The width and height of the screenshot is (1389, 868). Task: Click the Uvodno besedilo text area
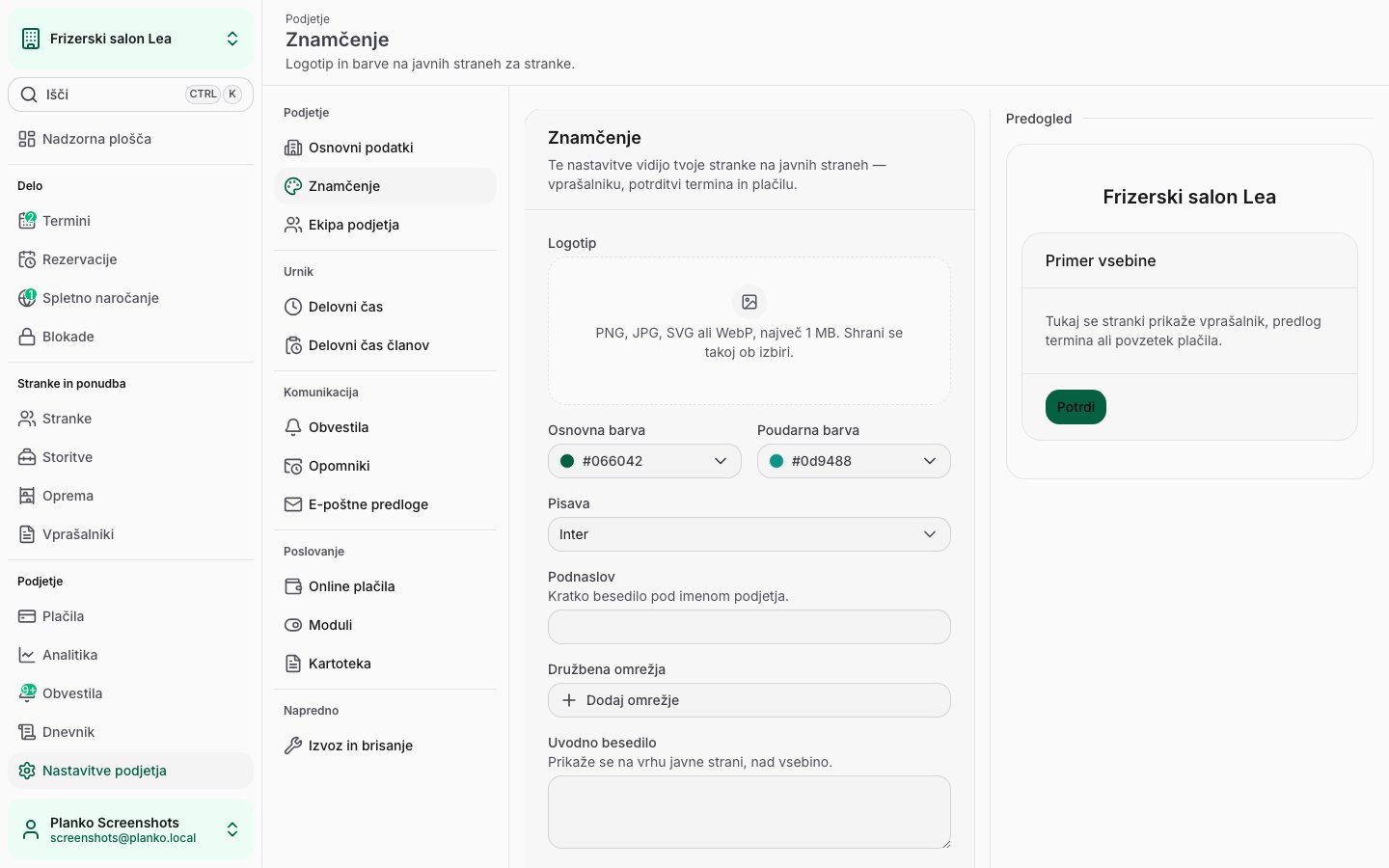coord(749,812)
